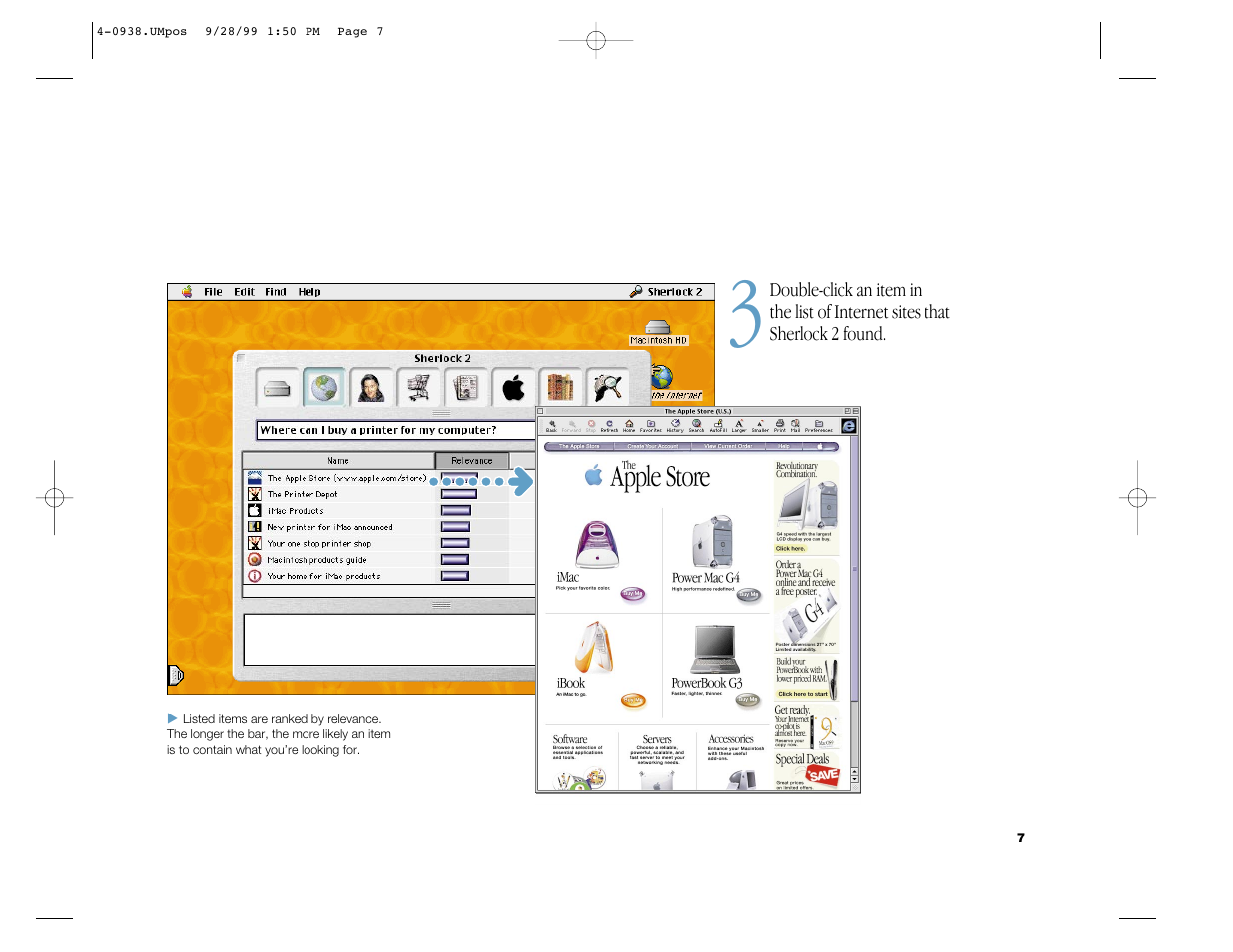Click the Buy Me button under Power Mac G4
The image size is (1233, 952).
point(749,595)
